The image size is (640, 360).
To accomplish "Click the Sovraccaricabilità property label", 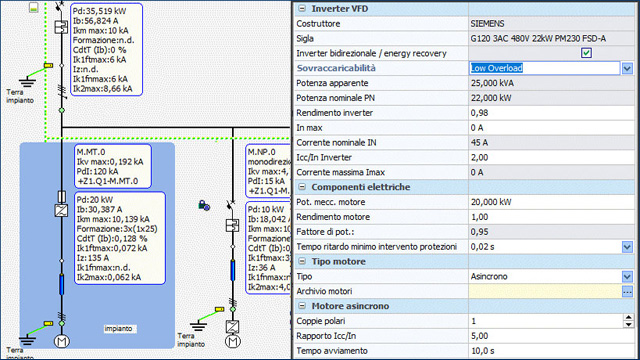I will point(336,68).
